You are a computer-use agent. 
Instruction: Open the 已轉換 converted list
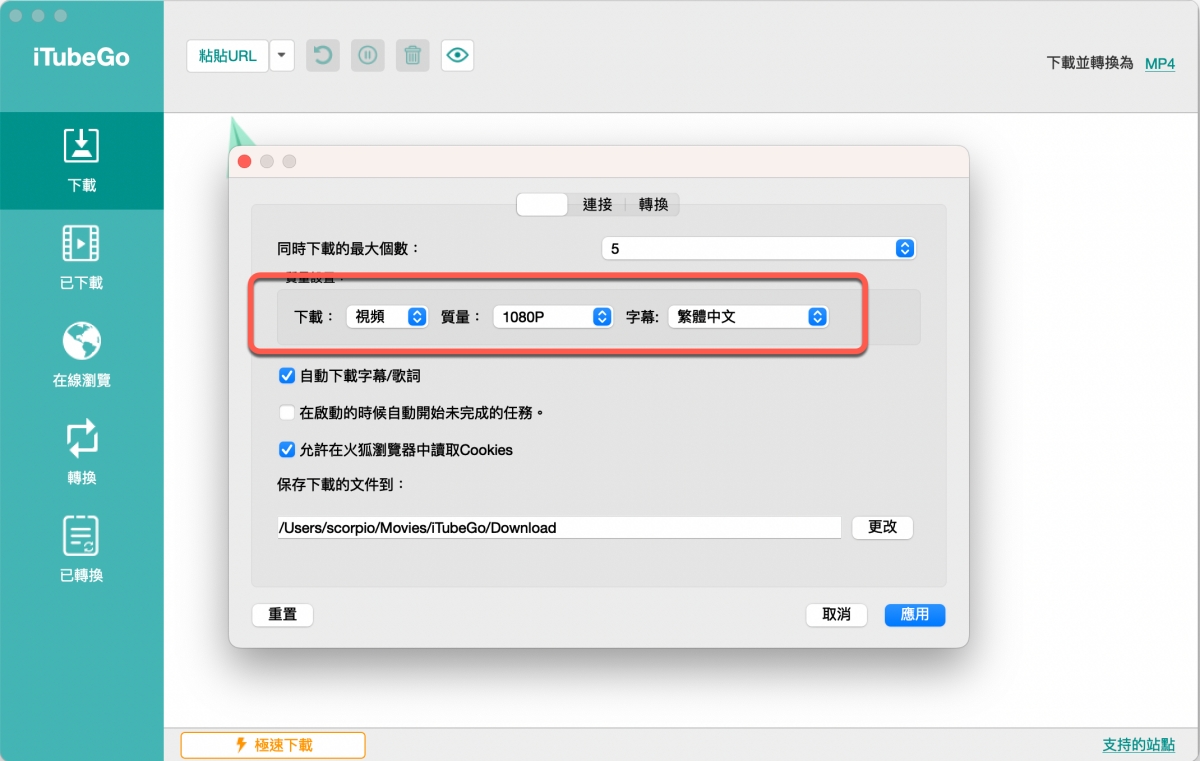[x=82, y=550]
